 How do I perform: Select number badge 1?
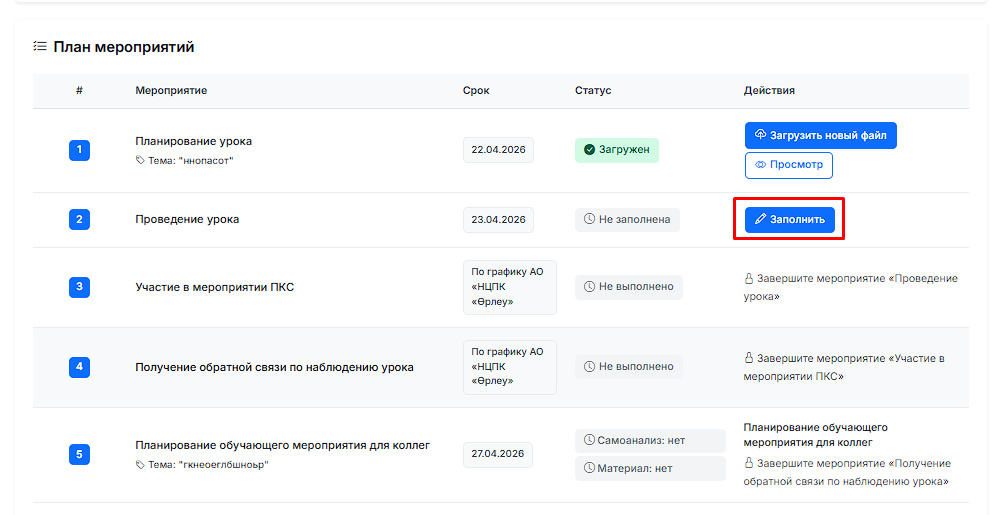80,150
